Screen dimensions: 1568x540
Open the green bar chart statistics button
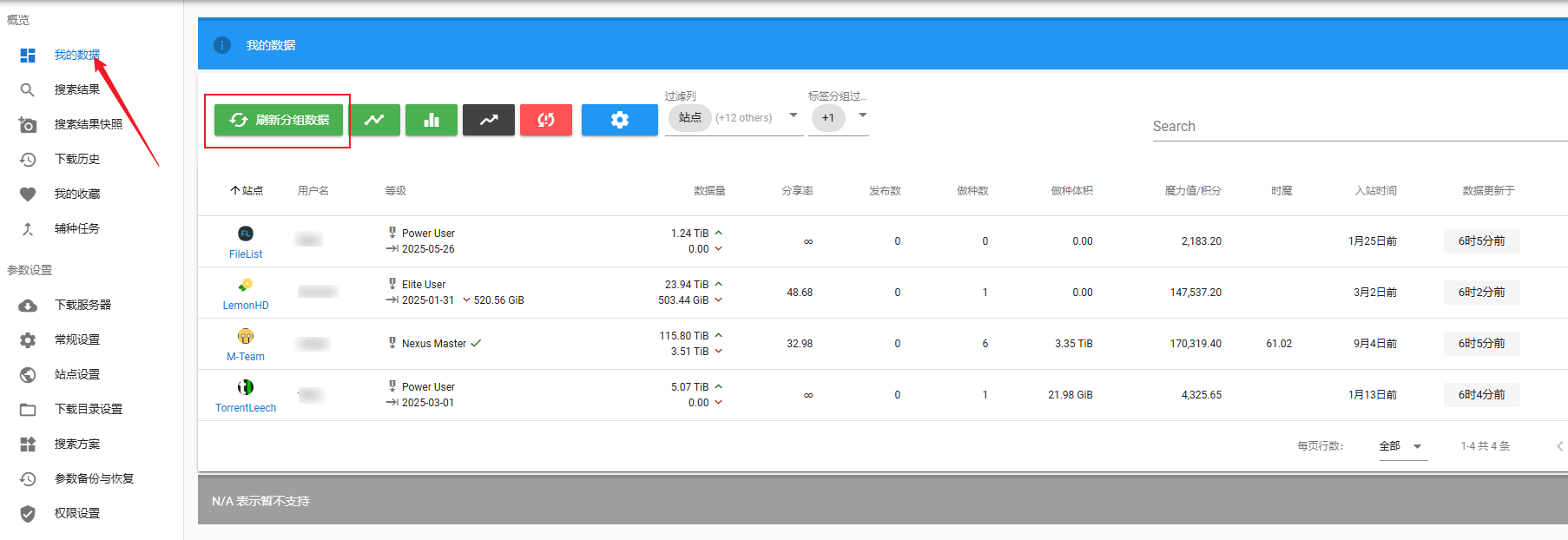(x=431, y=120)
